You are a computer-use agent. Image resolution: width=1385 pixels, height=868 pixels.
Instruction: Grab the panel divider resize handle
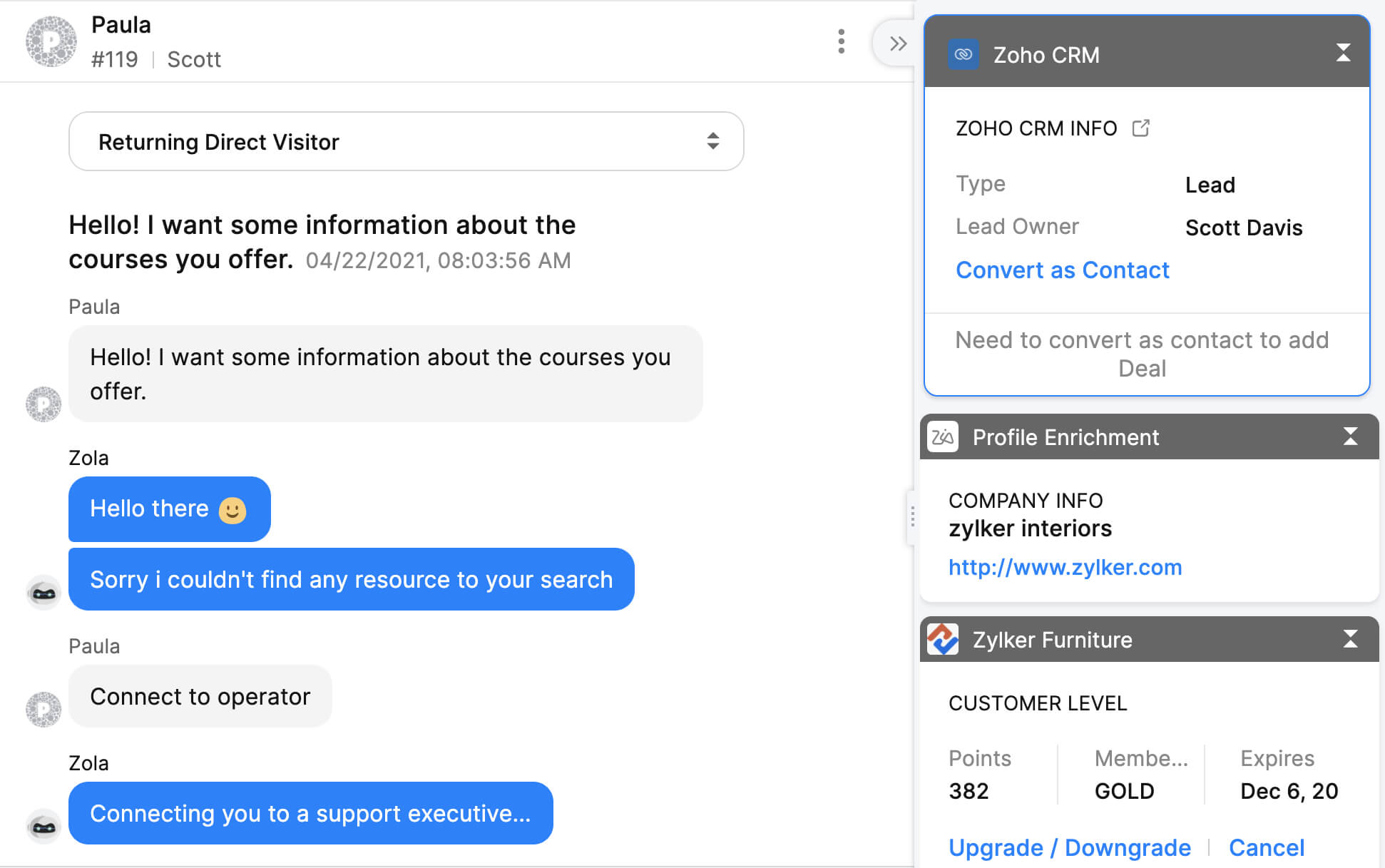(912, 516)
